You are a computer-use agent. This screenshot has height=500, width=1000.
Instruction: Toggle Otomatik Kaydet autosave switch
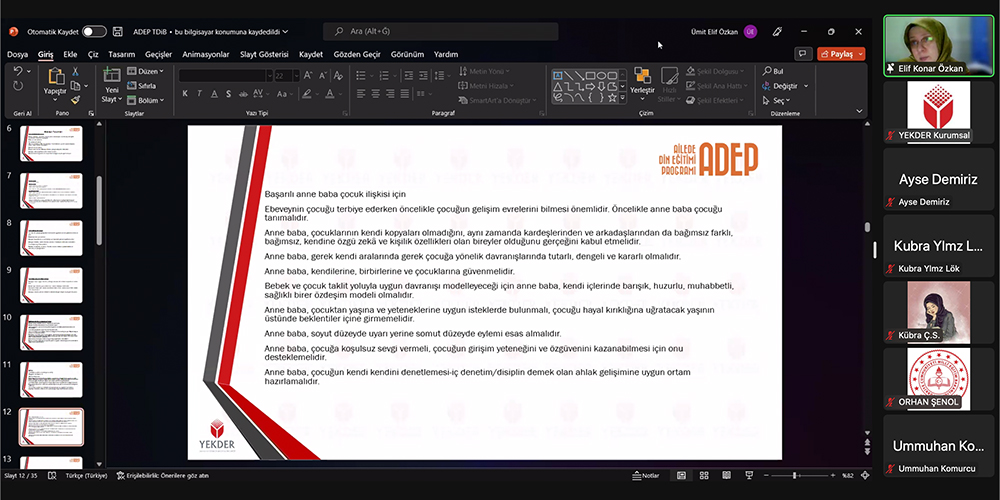pos(94,31)
